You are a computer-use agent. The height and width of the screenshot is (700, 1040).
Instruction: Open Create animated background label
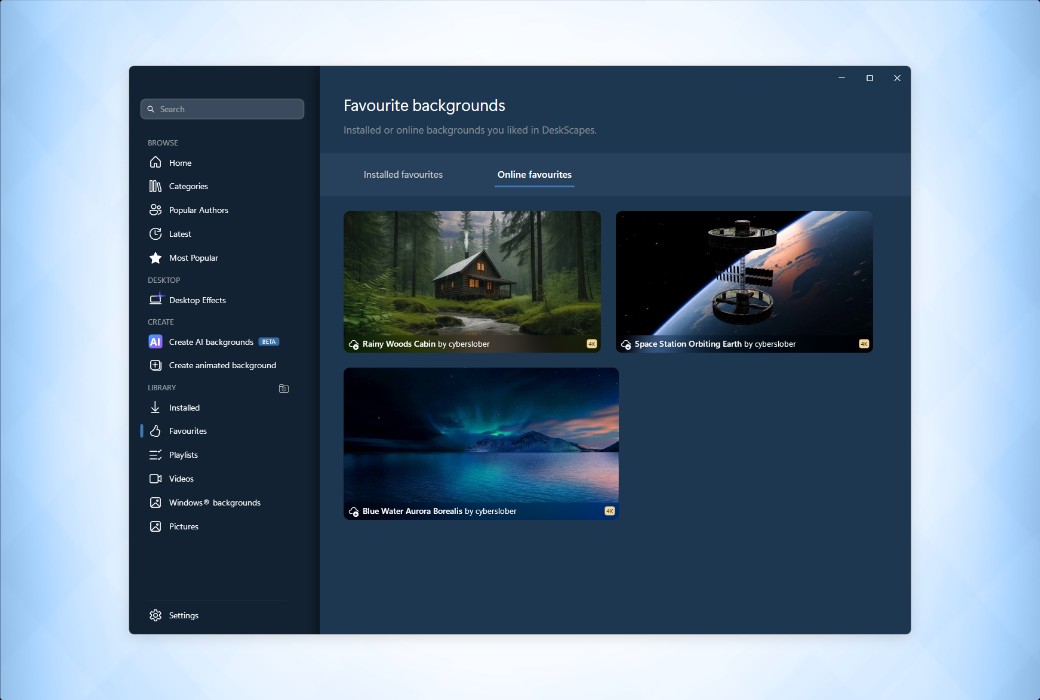(222, 366)
